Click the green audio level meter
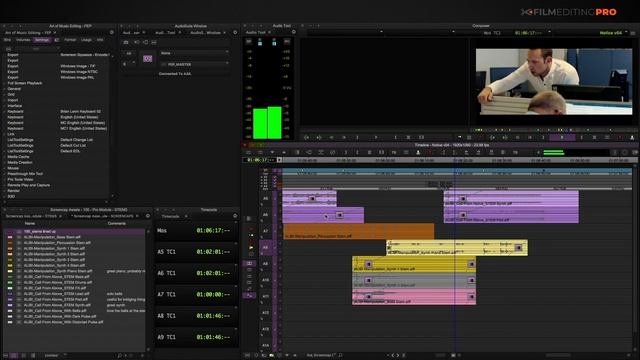640x360 pixels. point(267,123)
